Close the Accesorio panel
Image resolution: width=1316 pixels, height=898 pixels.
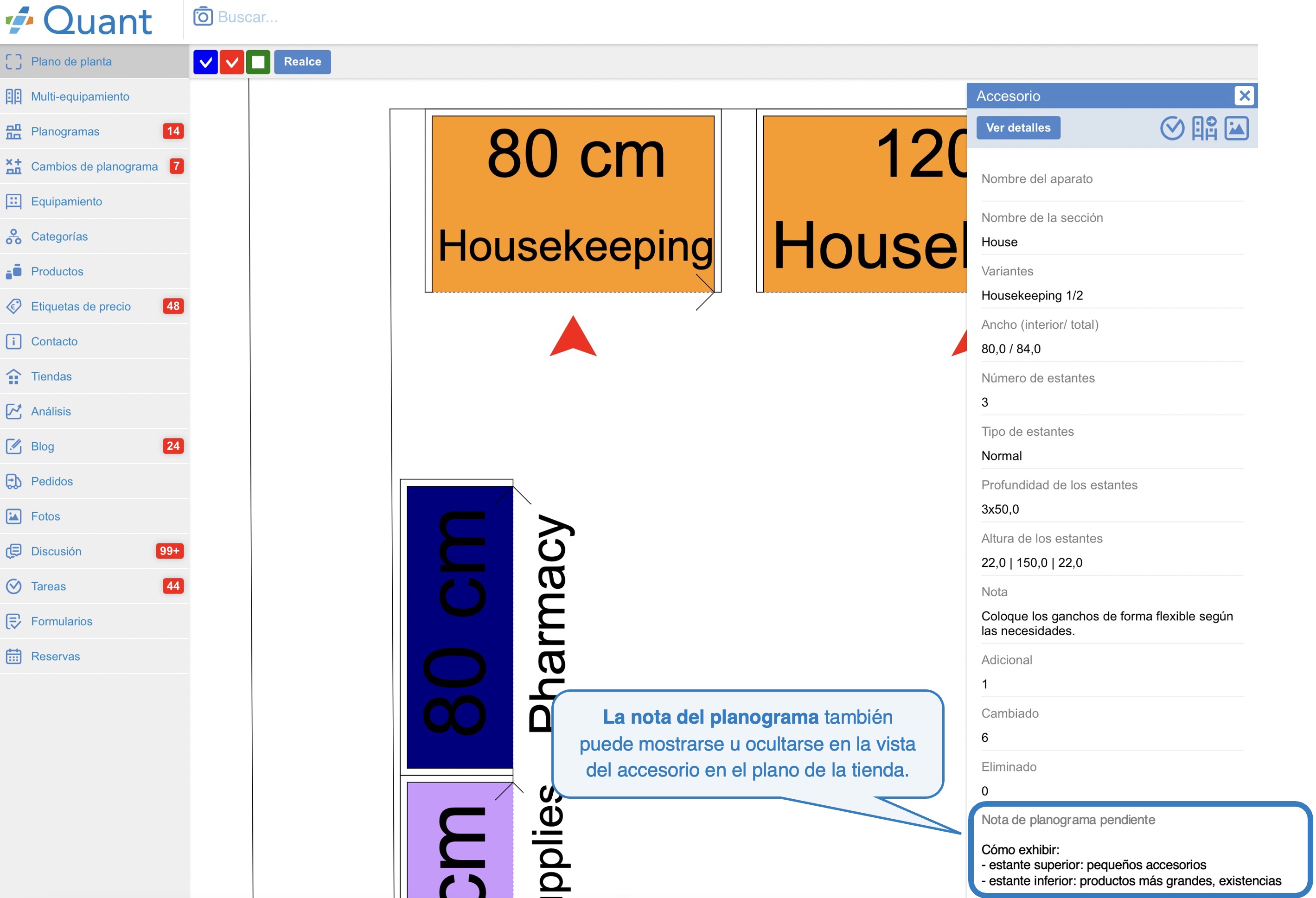pyautogui.click(x=1244, y=96)
